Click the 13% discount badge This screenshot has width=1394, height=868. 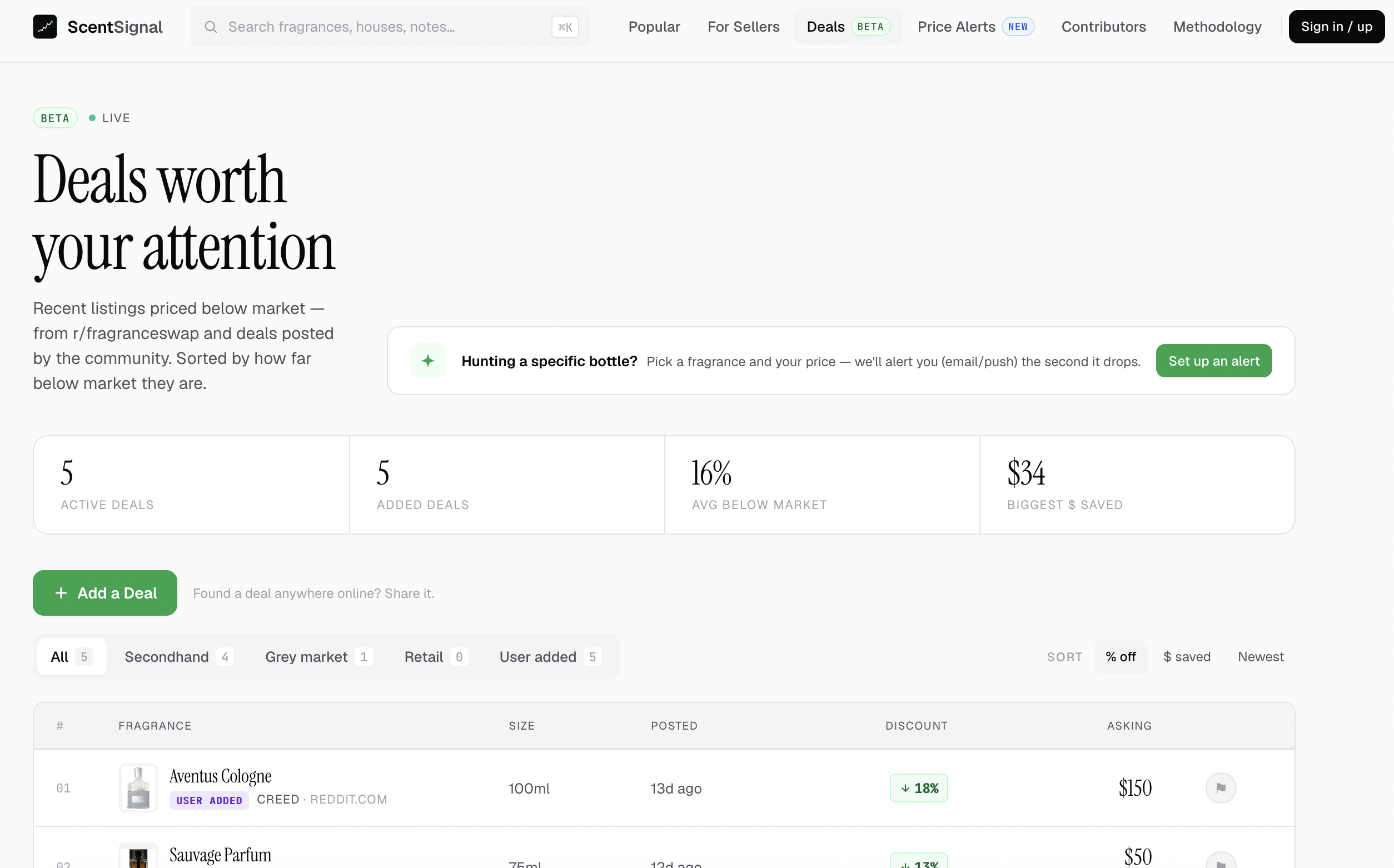(918, 861)
